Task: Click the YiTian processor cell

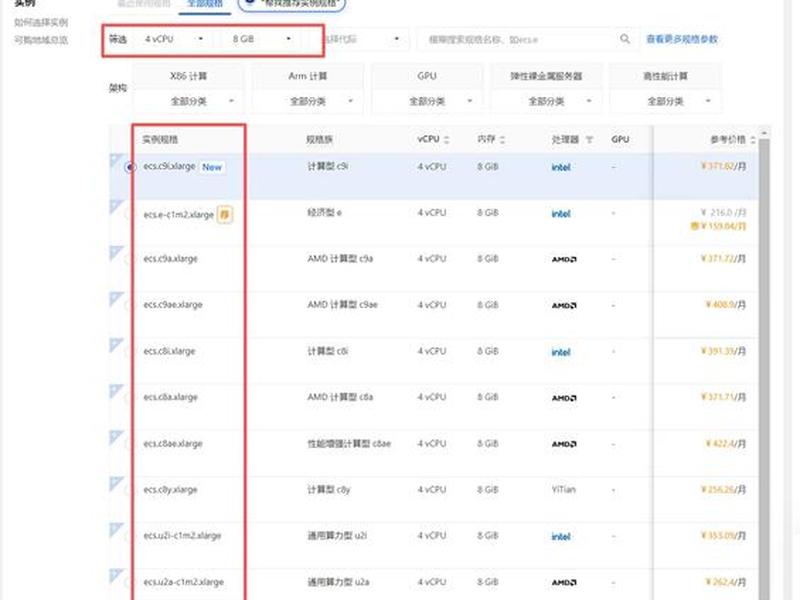Action: 563,490
